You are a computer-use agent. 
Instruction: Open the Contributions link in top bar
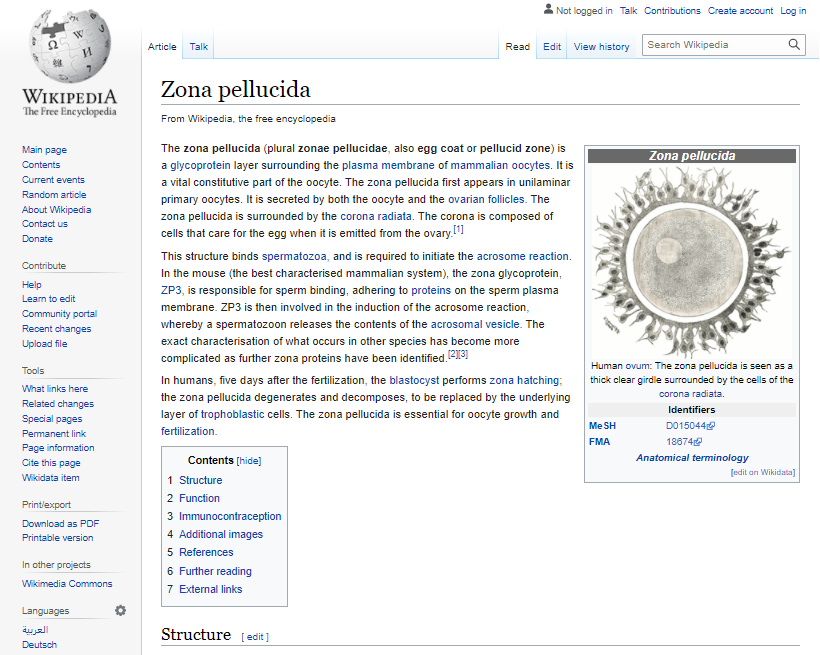point(672,10)
